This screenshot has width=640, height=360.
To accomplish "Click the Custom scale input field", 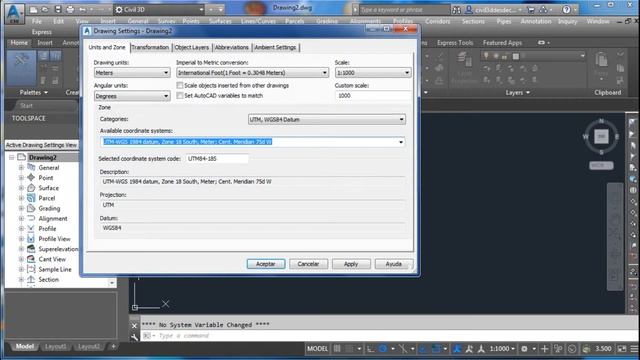I will (x=373, y=96).
